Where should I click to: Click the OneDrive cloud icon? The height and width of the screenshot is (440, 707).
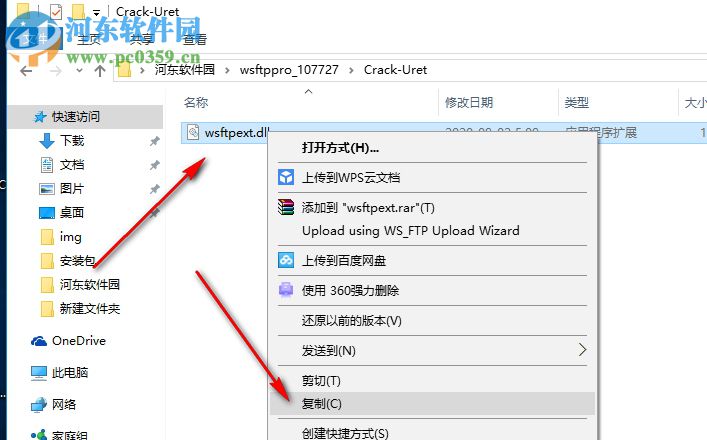39,341
